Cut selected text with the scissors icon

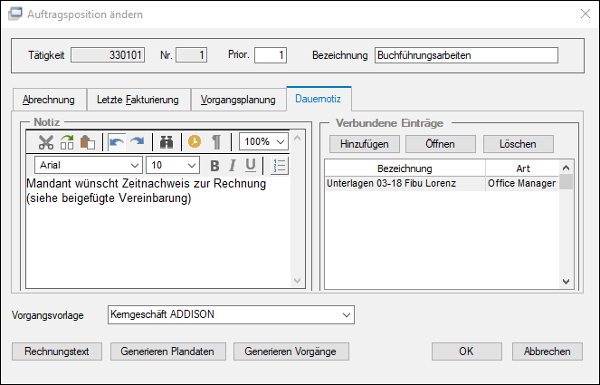[x=46, y=142]
